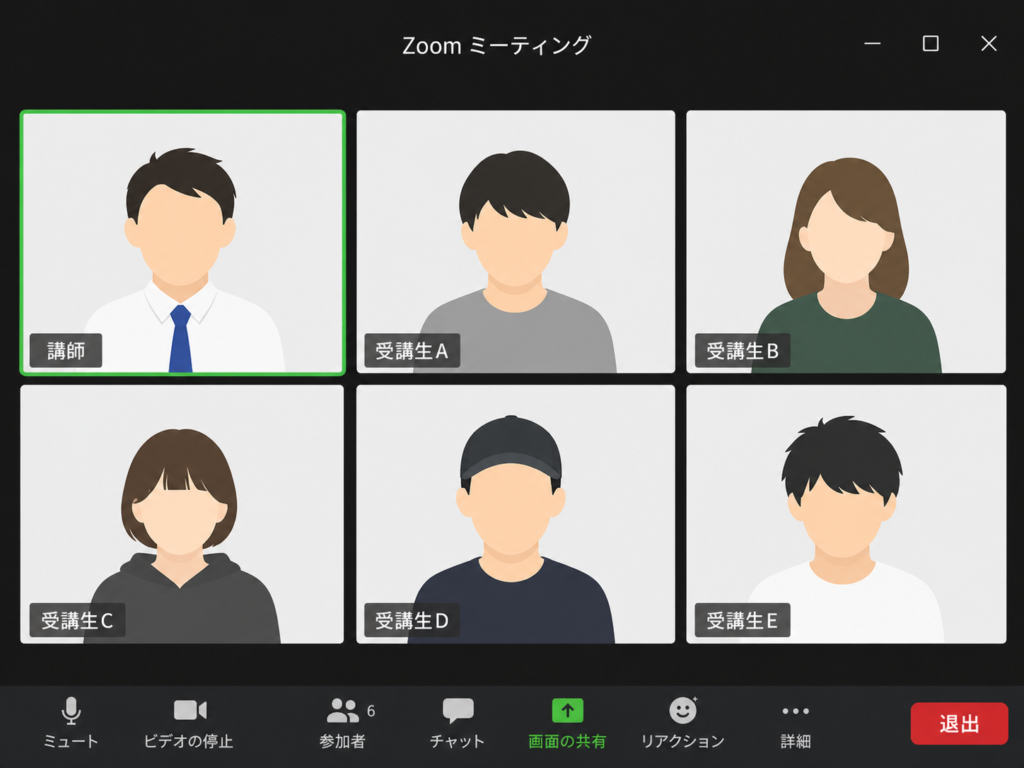Screen dimensions: 1024x768
Task: Stop video via ビデオの停止 camera icon
Action: (x=190, y=710)
